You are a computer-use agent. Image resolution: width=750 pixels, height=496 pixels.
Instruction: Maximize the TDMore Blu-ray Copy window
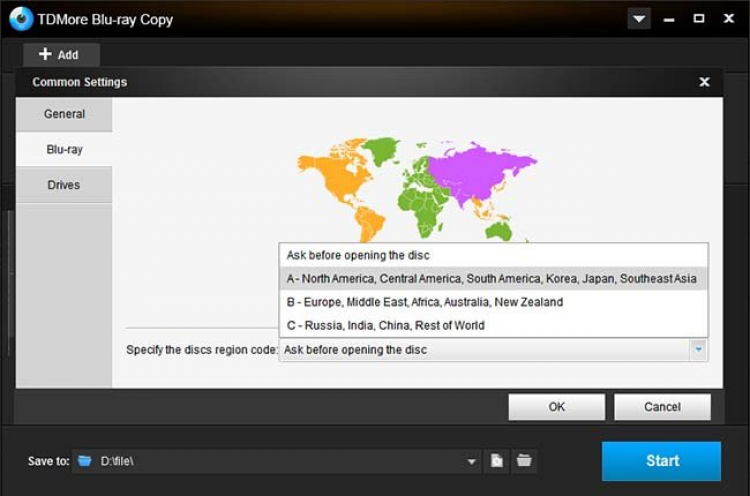699,19
